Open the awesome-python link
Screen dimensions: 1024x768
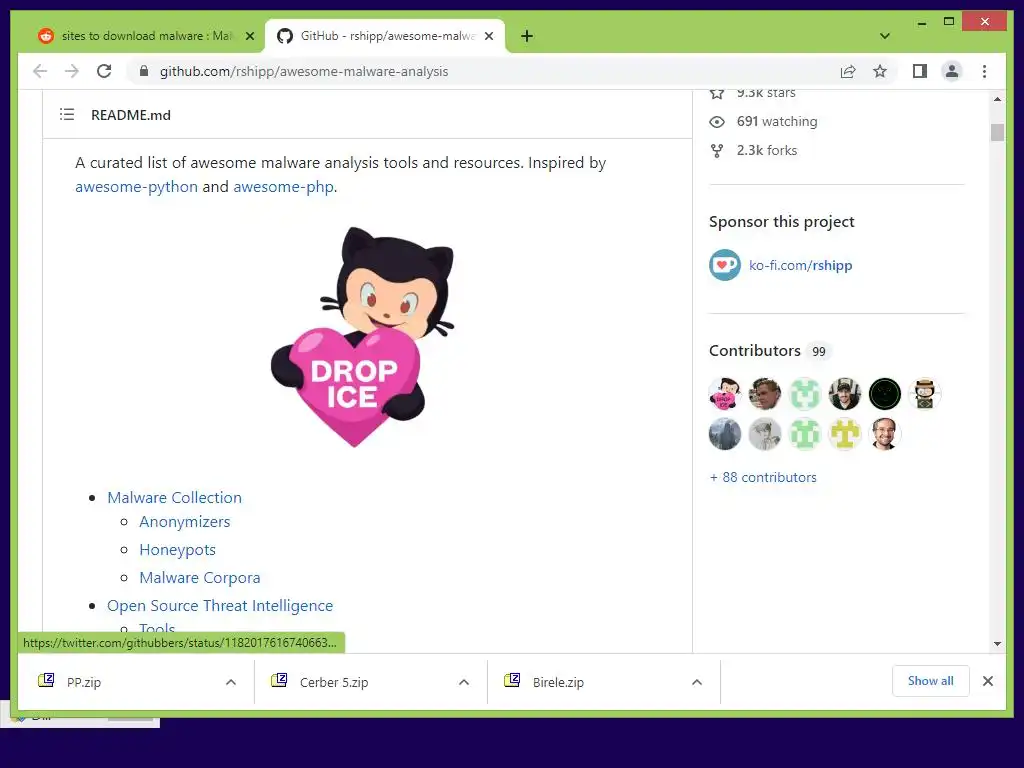point(136,187)
